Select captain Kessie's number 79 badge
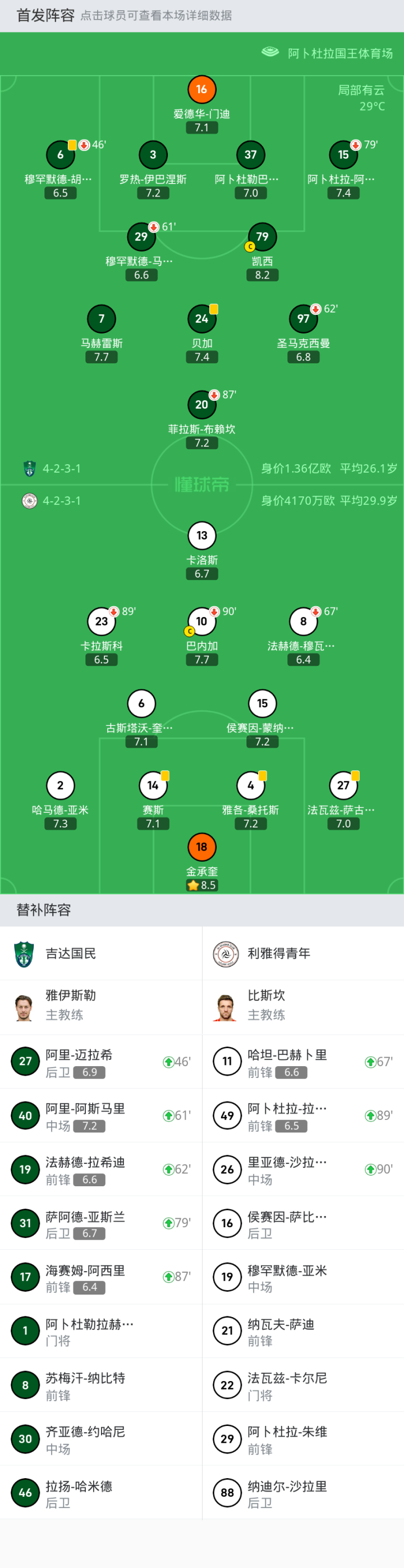Screen dimensions: 404x1568 (262, 237)
